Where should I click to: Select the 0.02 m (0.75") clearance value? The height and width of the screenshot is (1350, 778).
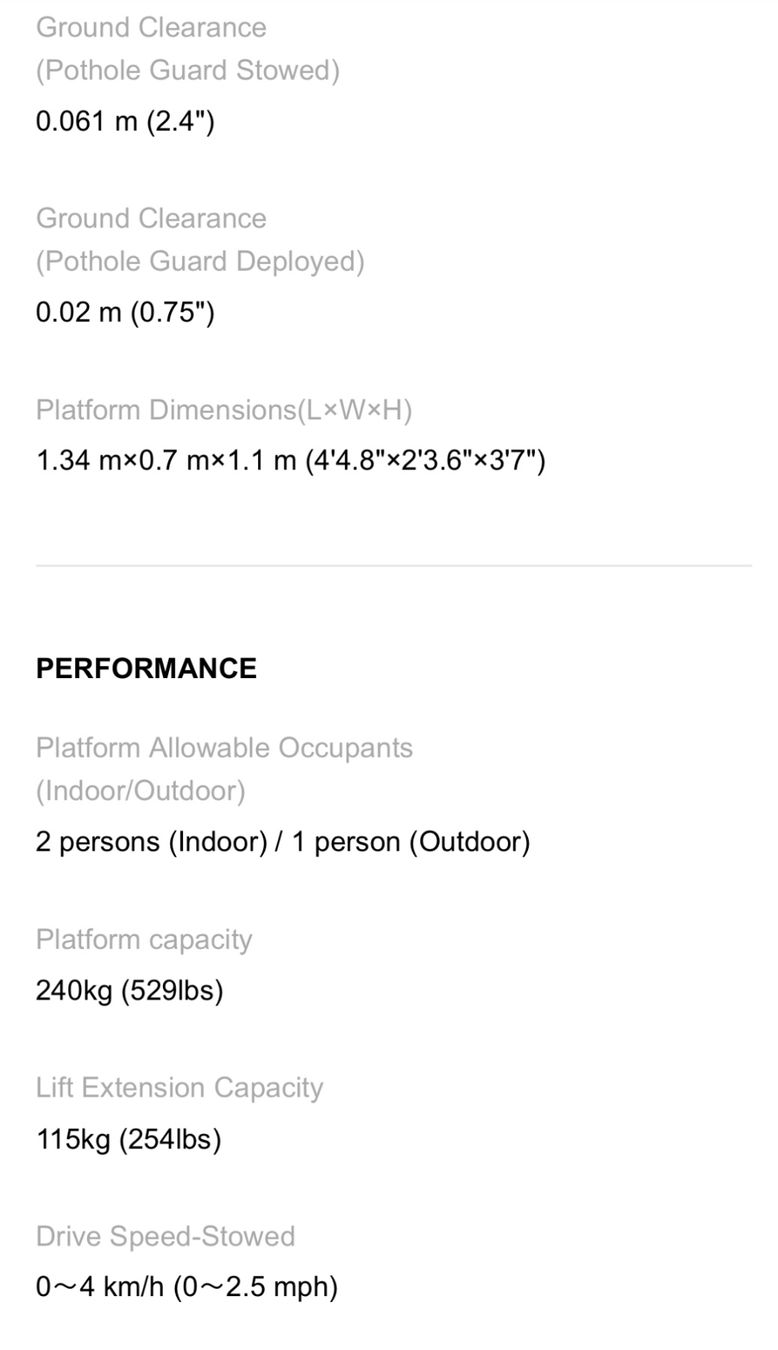125,313
